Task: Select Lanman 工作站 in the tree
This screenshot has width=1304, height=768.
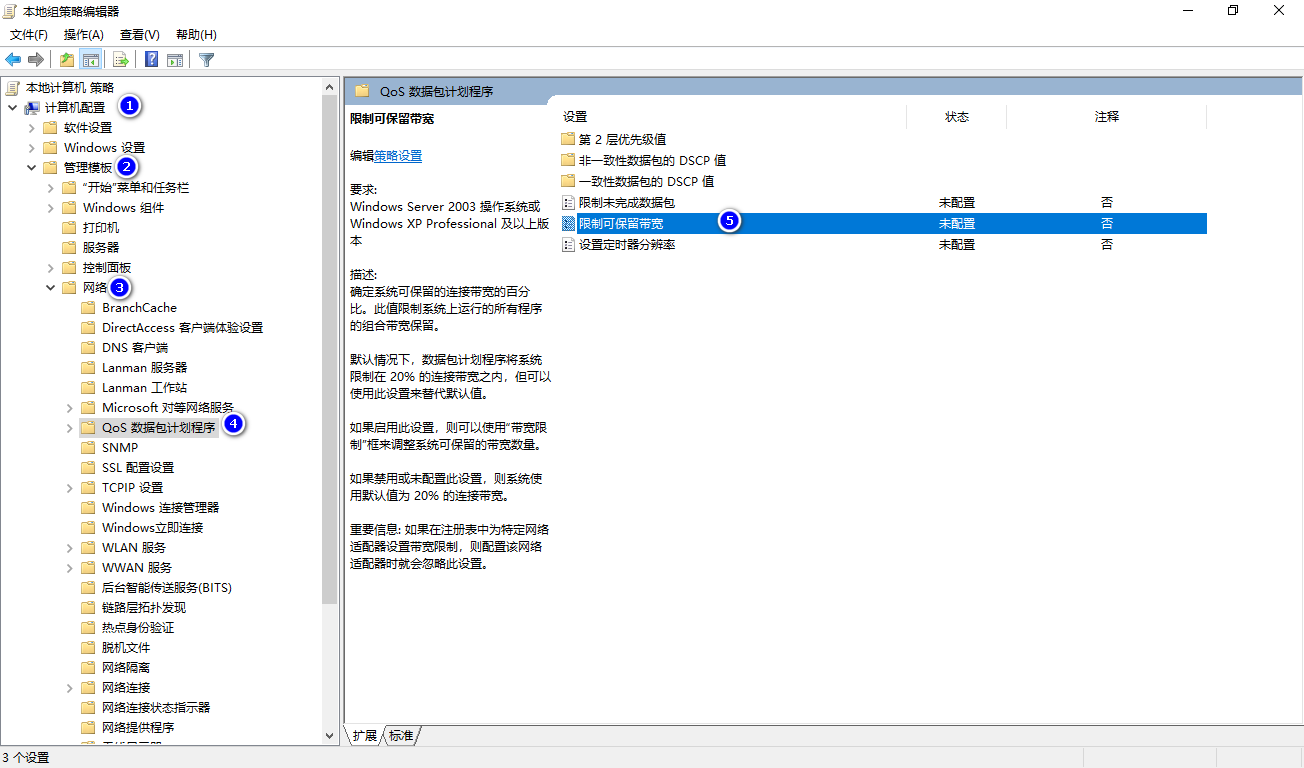Action: pos(144,387)
